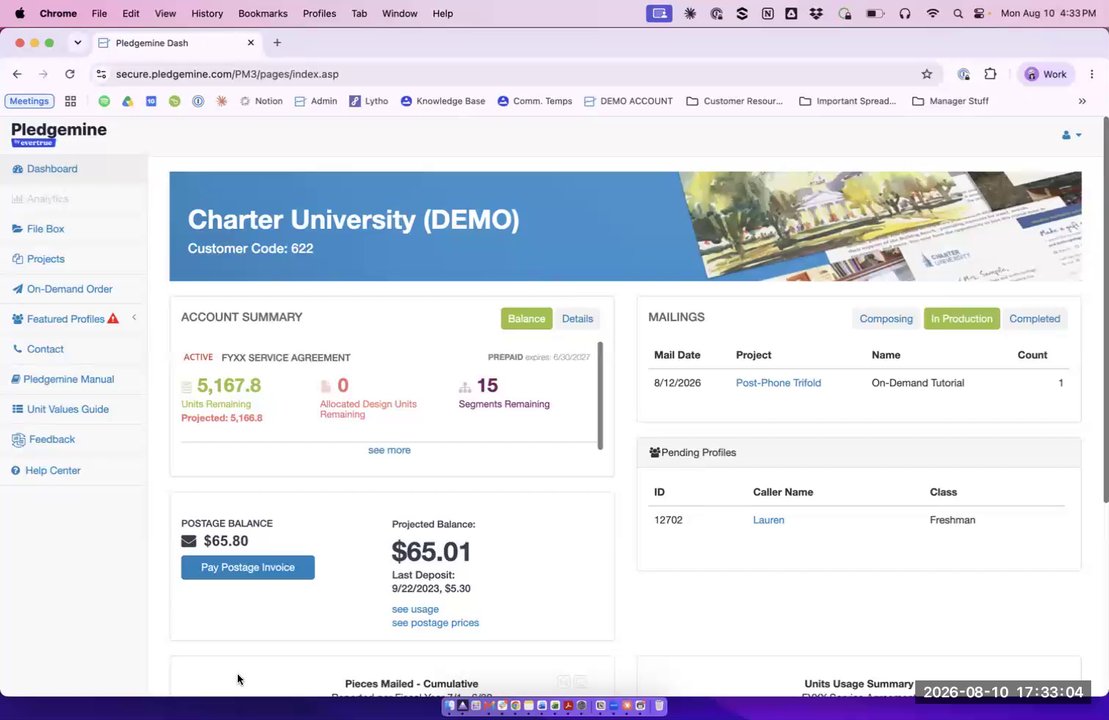Viewport: 1109px width, 720px height.
Task: Open Chrome extensions puzzle icon
Action: tap(990, 74)
